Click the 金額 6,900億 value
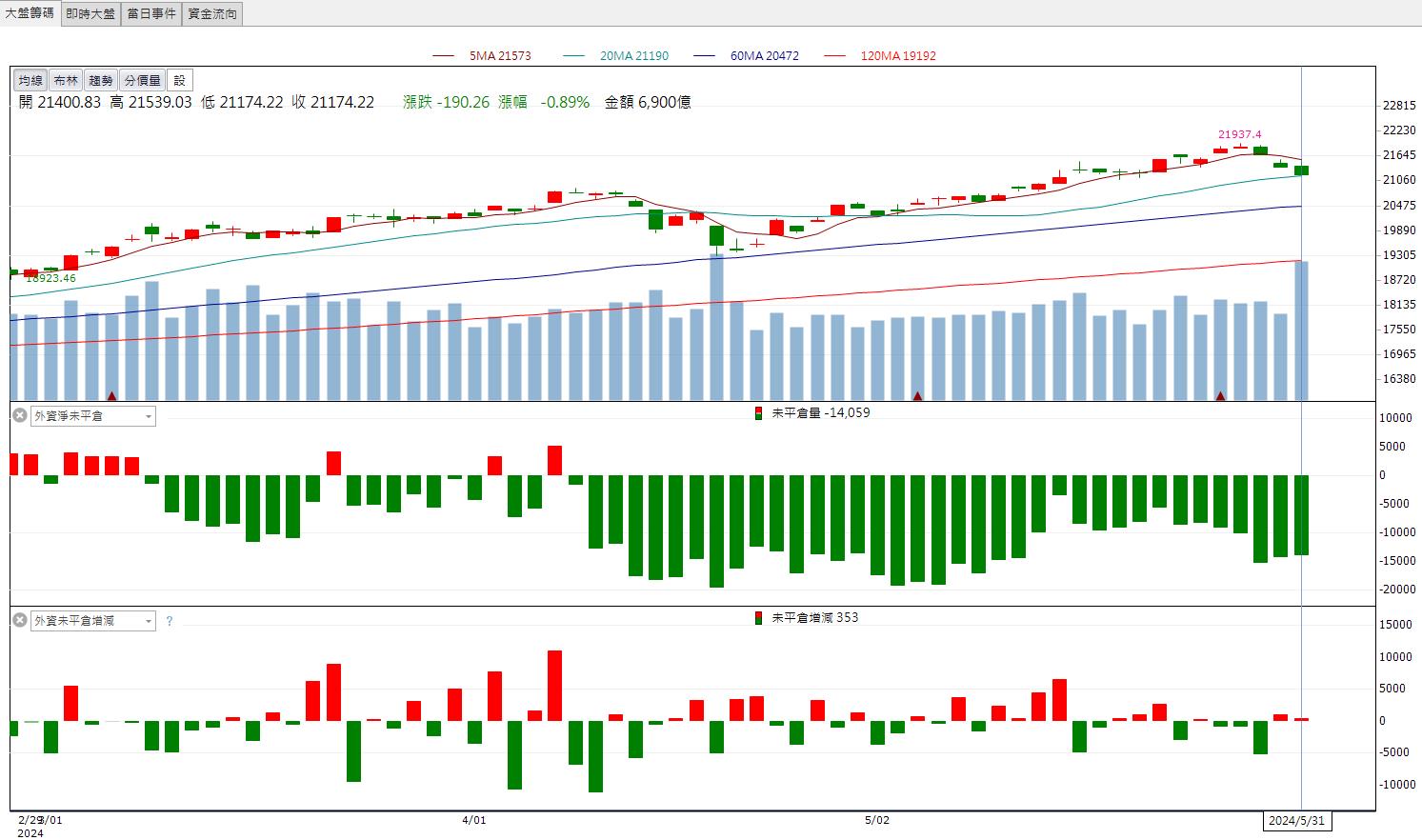The height and width of the screenshot is (840, 1422). 648,102
